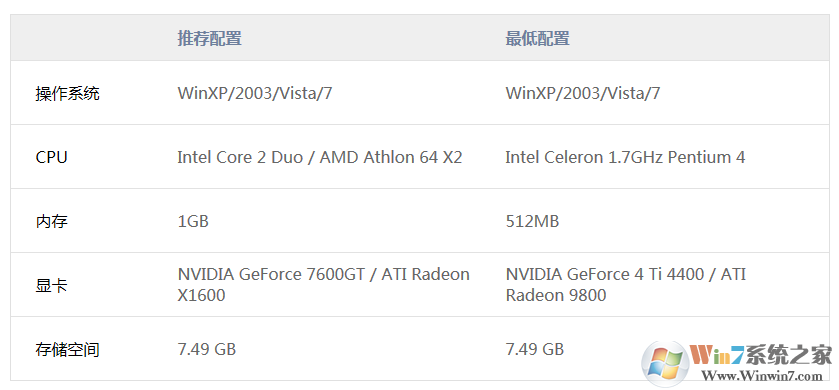Click the Www.Winwin7.com URL text
Viewport: 839px width, 390px height.
pos(761,376)
